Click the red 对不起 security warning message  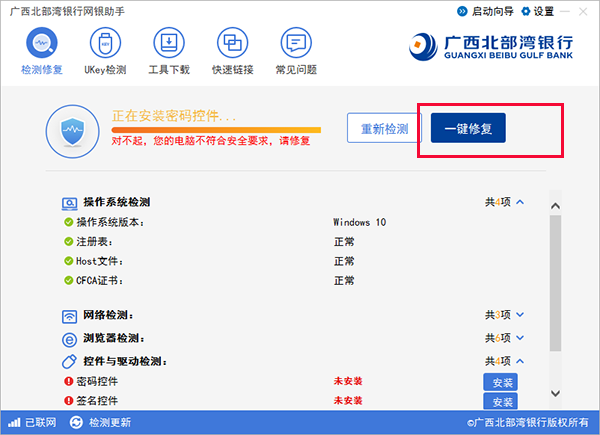pos(211,141)
